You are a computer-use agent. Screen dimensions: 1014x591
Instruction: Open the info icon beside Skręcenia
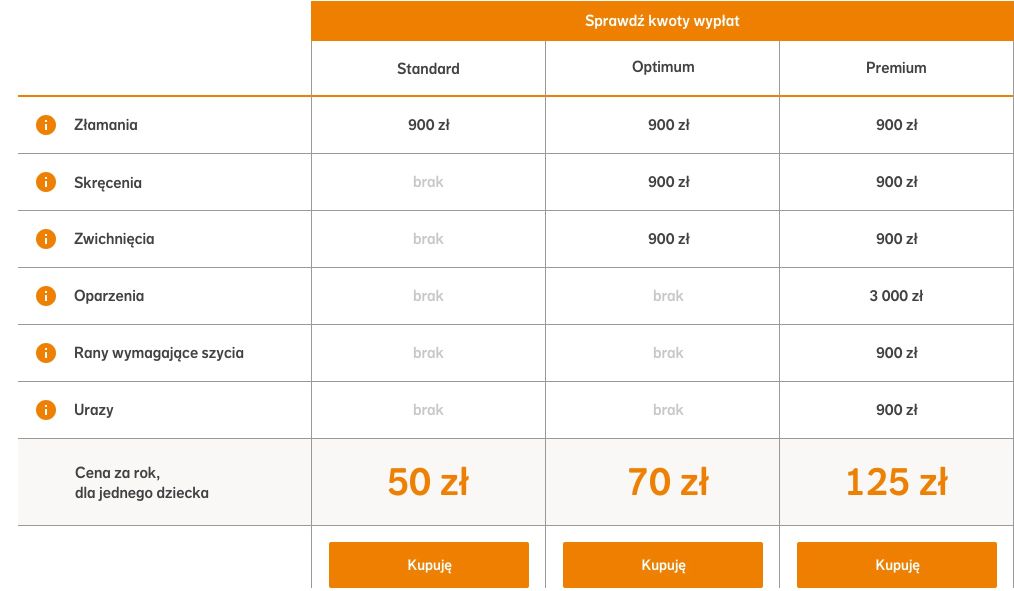[x=46, y=182]
